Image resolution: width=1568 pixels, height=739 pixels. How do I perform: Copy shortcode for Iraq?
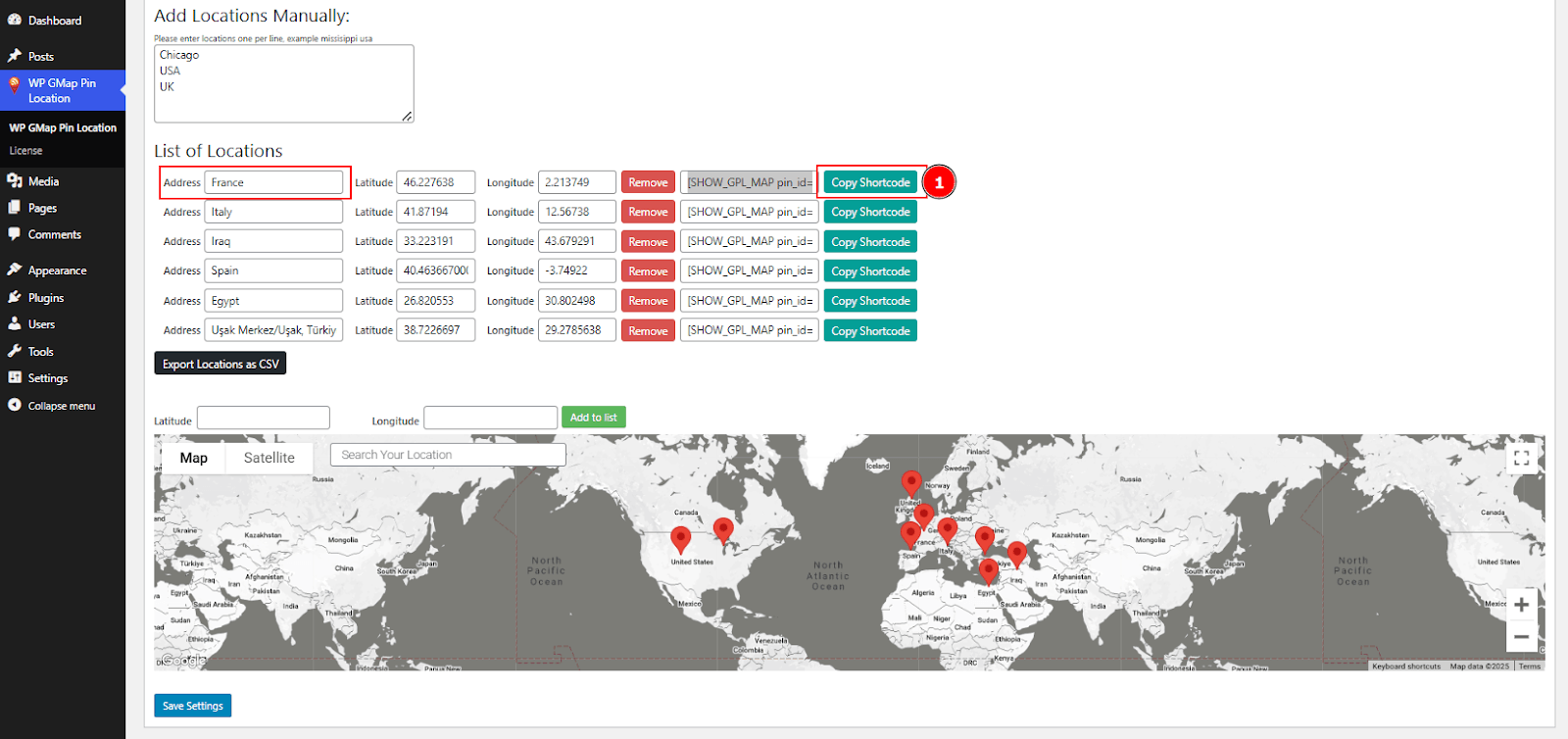[870, 242]
